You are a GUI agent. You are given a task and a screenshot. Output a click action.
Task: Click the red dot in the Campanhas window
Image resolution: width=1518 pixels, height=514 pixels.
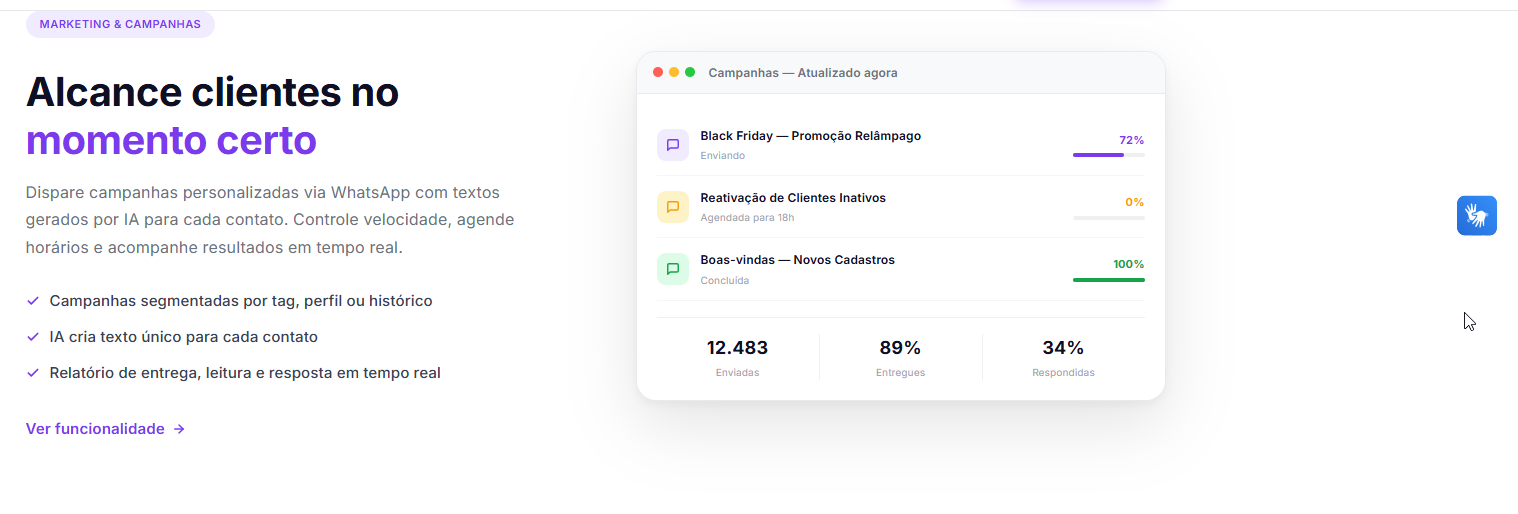tap(658, 72)
